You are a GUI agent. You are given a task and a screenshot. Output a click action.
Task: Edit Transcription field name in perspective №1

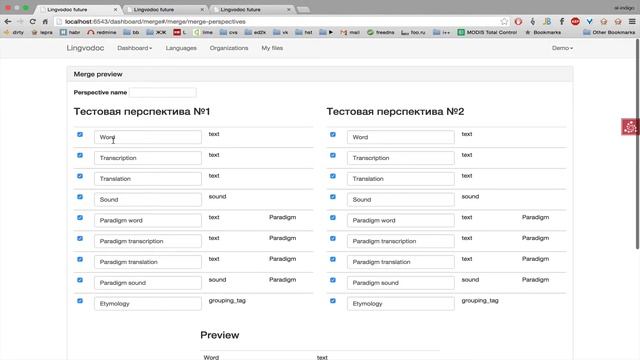click(148, 158)
